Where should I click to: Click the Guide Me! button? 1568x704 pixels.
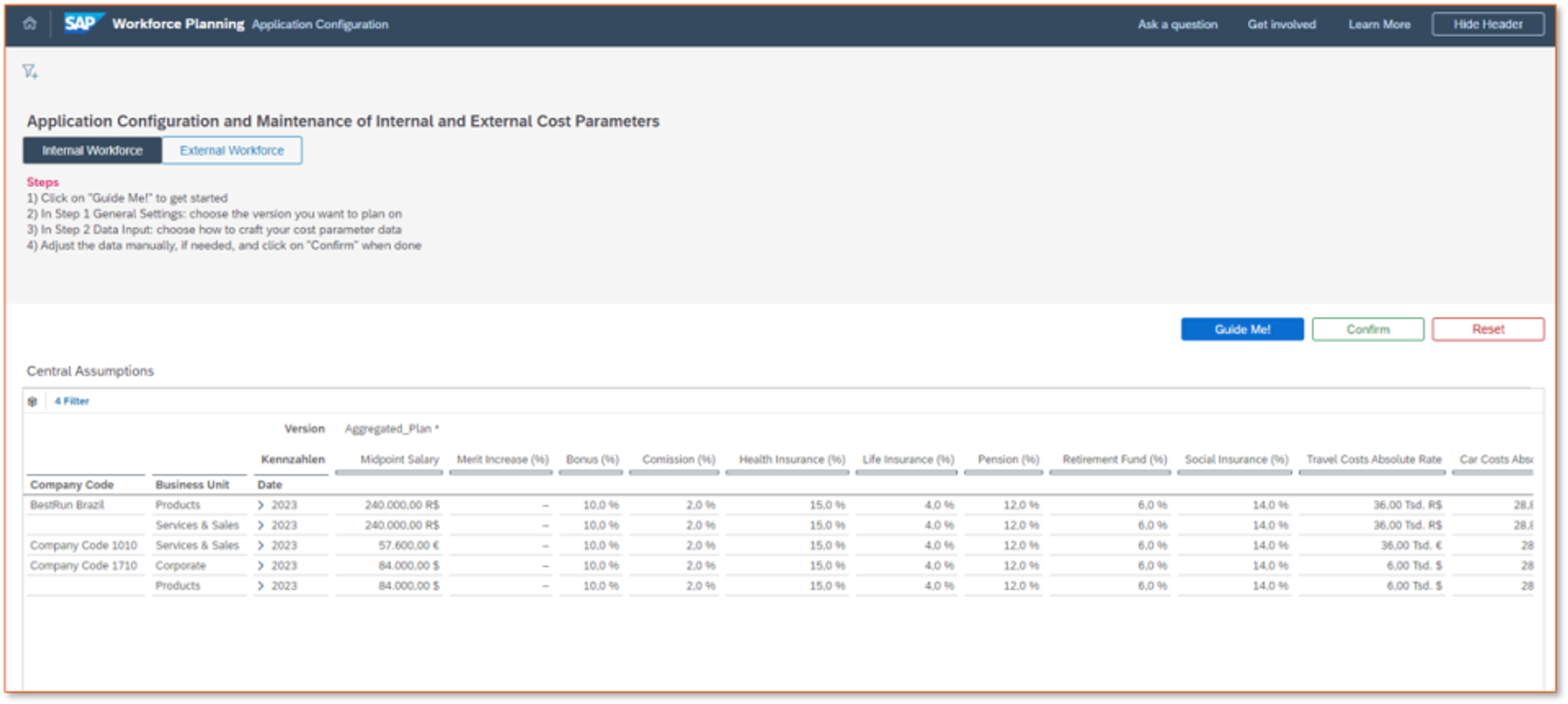pyautogui.click(x=1242, y=329)
